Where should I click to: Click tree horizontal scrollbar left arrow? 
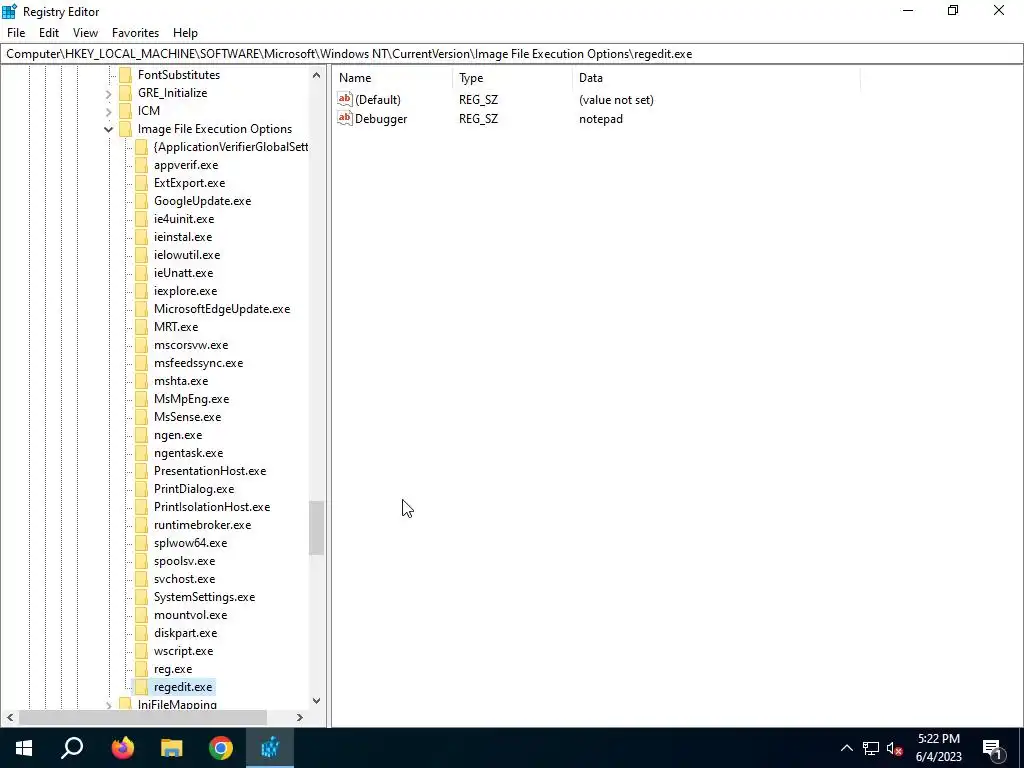(10, 717)
